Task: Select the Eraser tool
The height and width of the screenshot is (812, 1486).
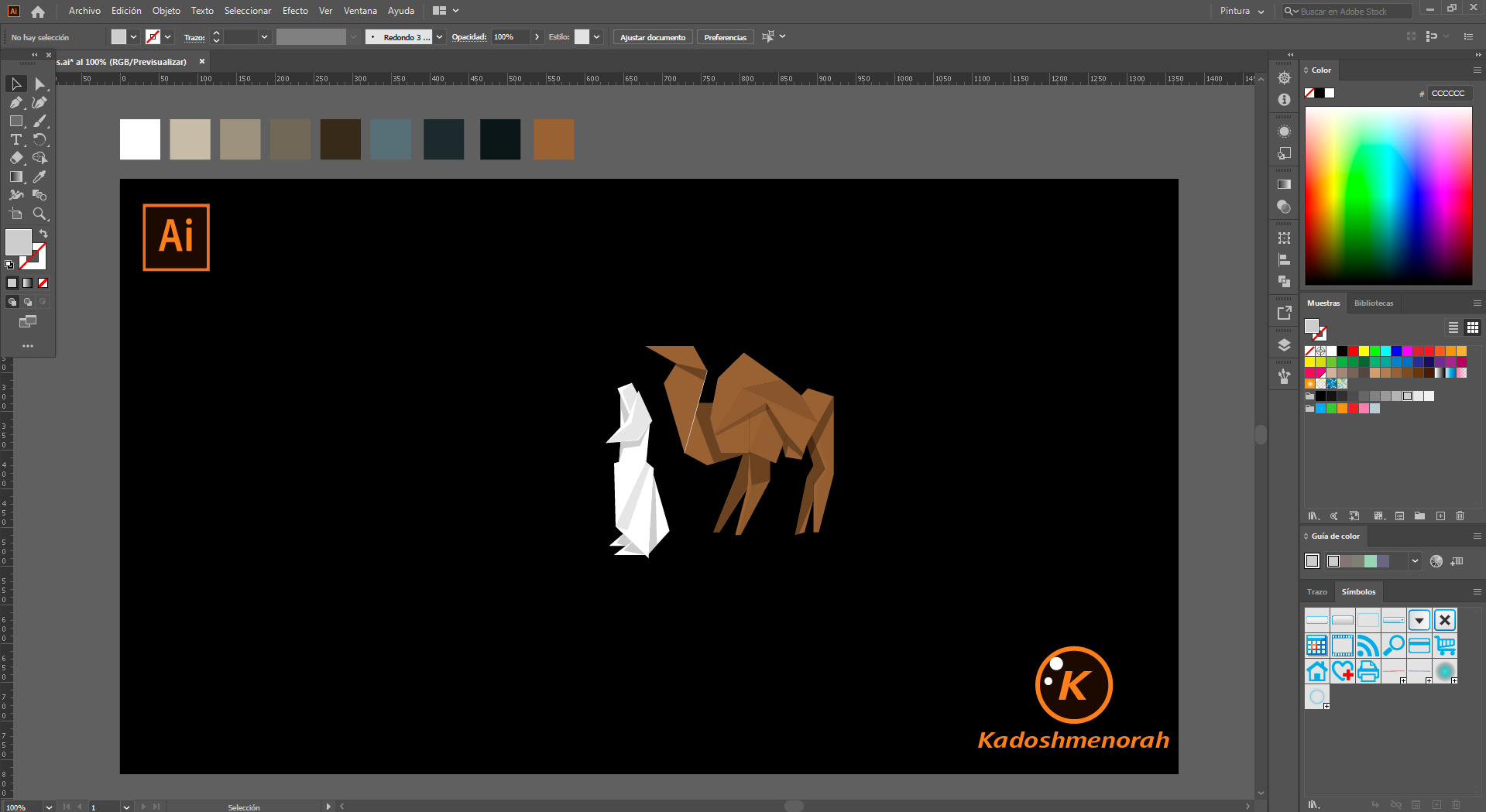Action: tap(16, 158)
